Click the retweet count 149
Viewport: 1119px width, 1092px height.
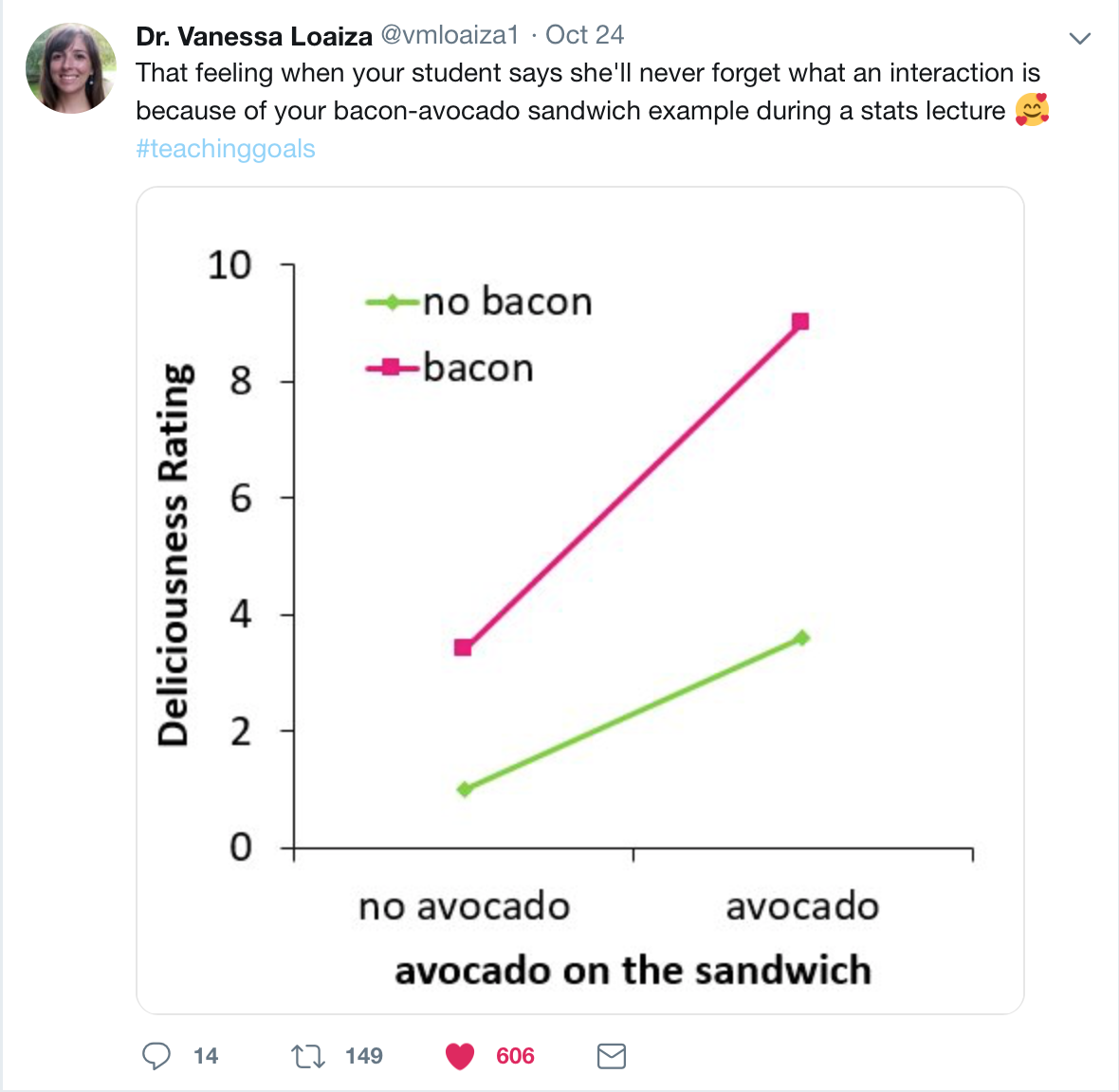pyautogui.click(x=364, y=1056)
